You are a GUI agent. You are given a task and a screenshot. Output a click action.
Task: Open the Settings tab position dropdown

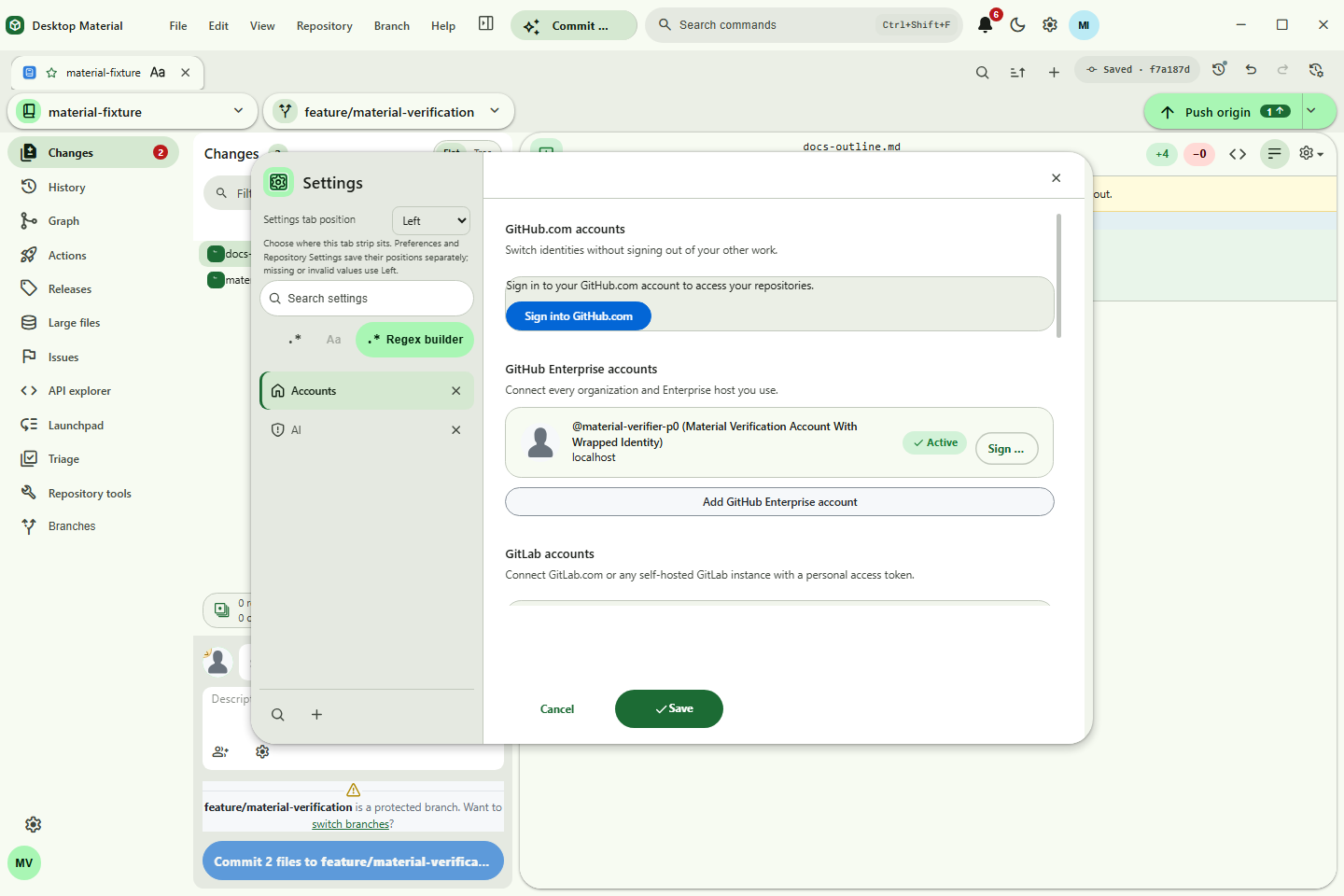pos(431,220)
